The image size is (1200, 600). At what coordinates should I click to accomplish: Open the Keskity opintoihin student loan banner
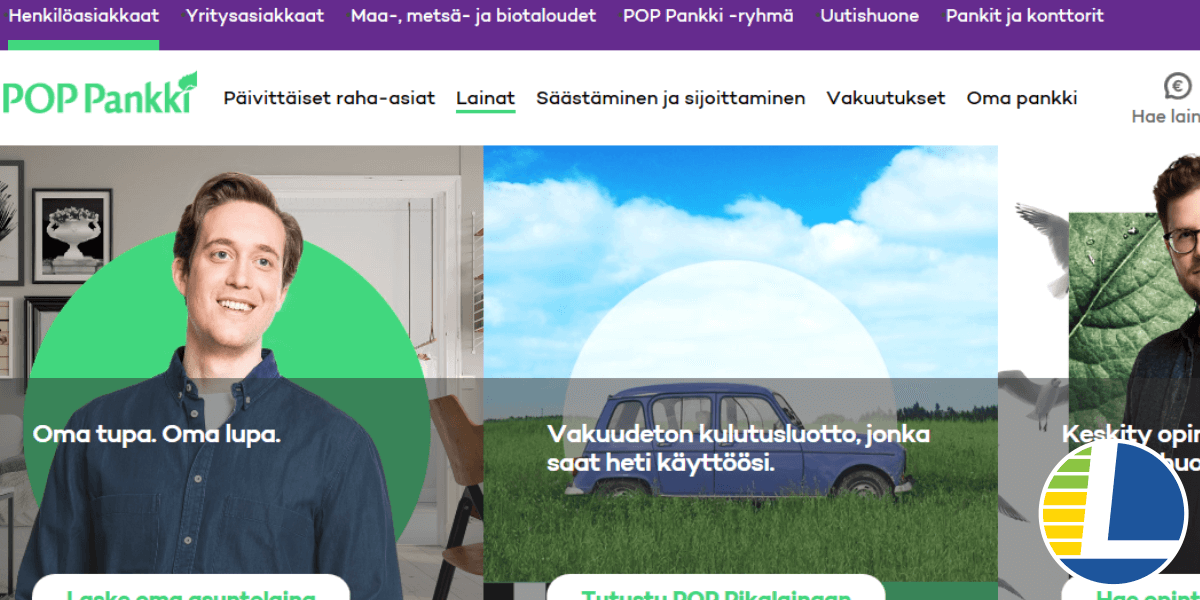[x=1099, y=372]
